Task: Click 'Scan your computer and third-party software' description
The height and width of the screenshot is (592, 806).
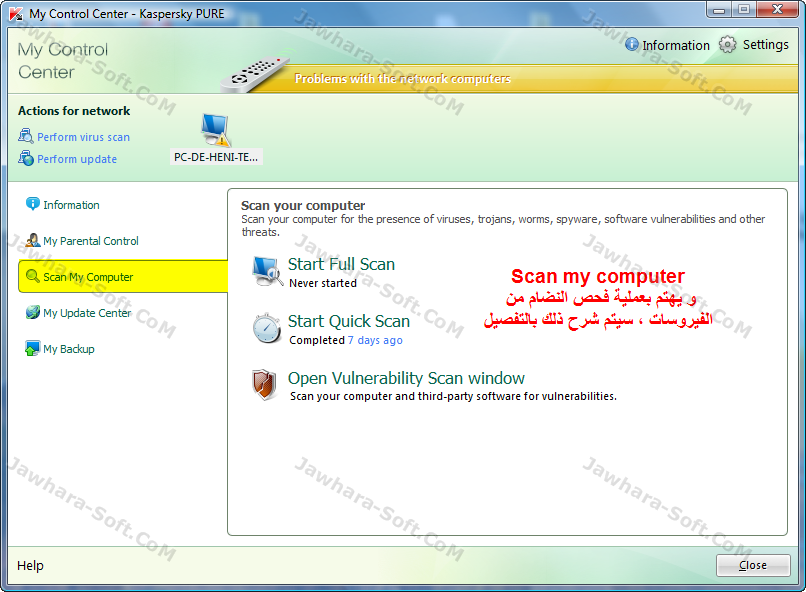Action: pyautogui.click(x=453, y=396)
